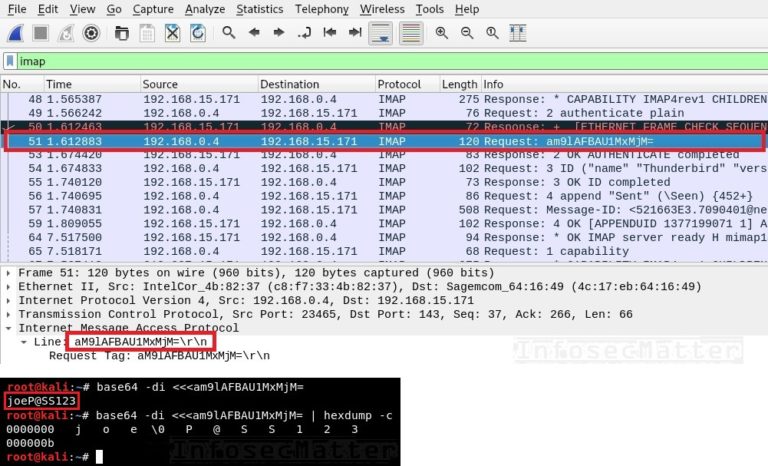Open the Edit menu

(48, 9)
